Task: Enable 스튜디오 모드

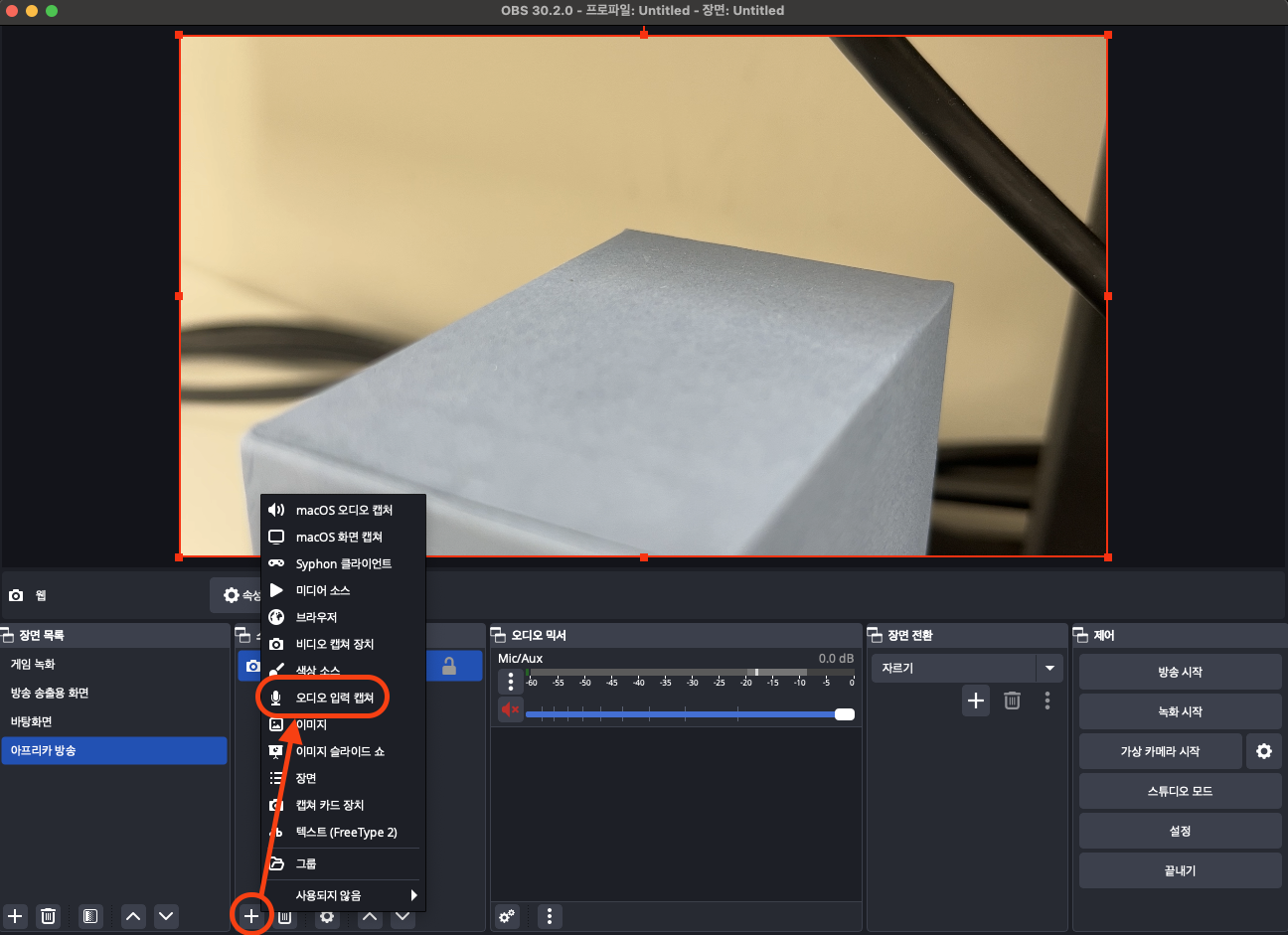Action: click(x=1180, y=791)
